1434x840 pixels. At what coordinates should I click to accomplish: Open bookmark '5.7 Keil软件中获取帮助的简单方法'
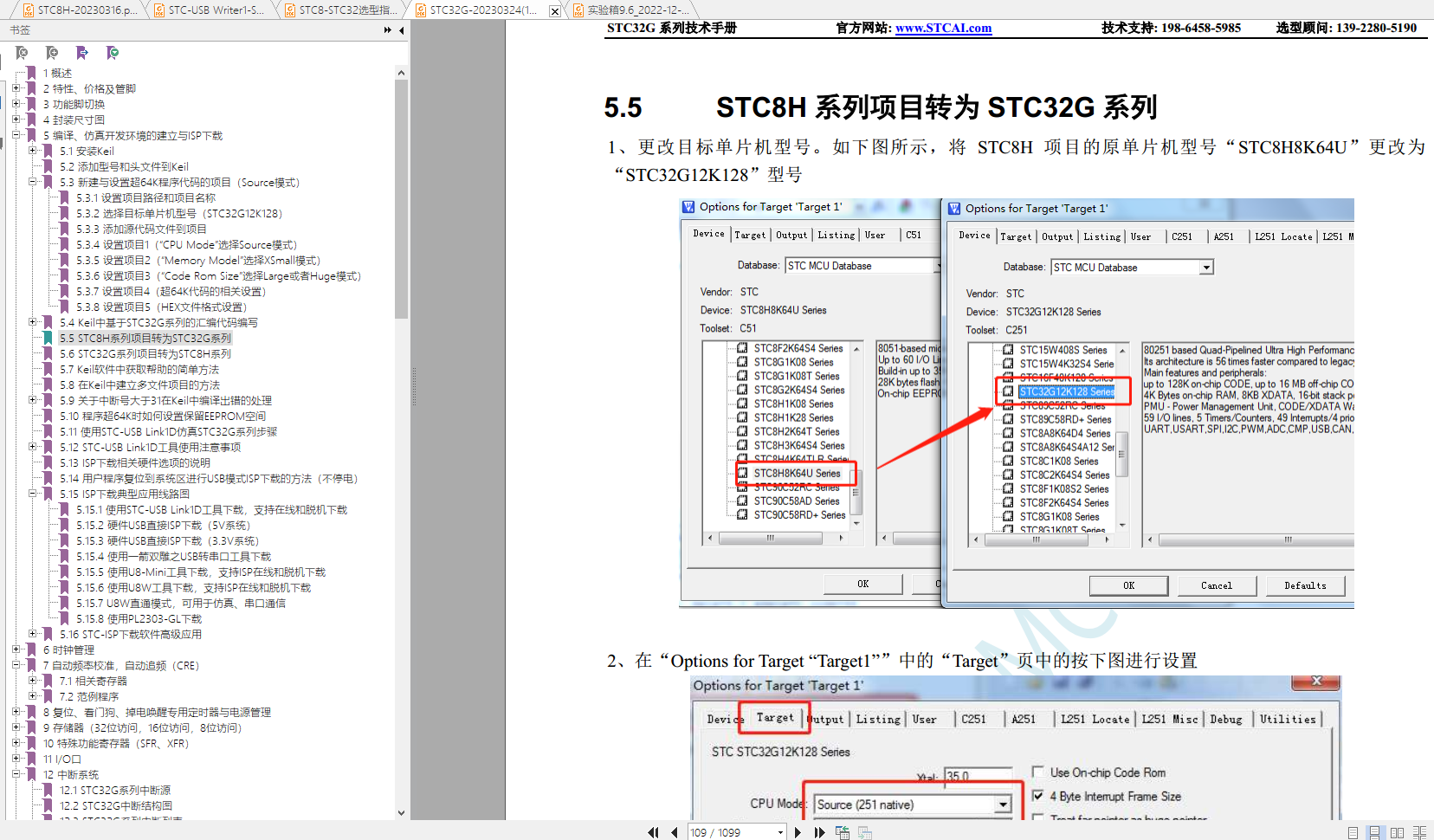139,370
